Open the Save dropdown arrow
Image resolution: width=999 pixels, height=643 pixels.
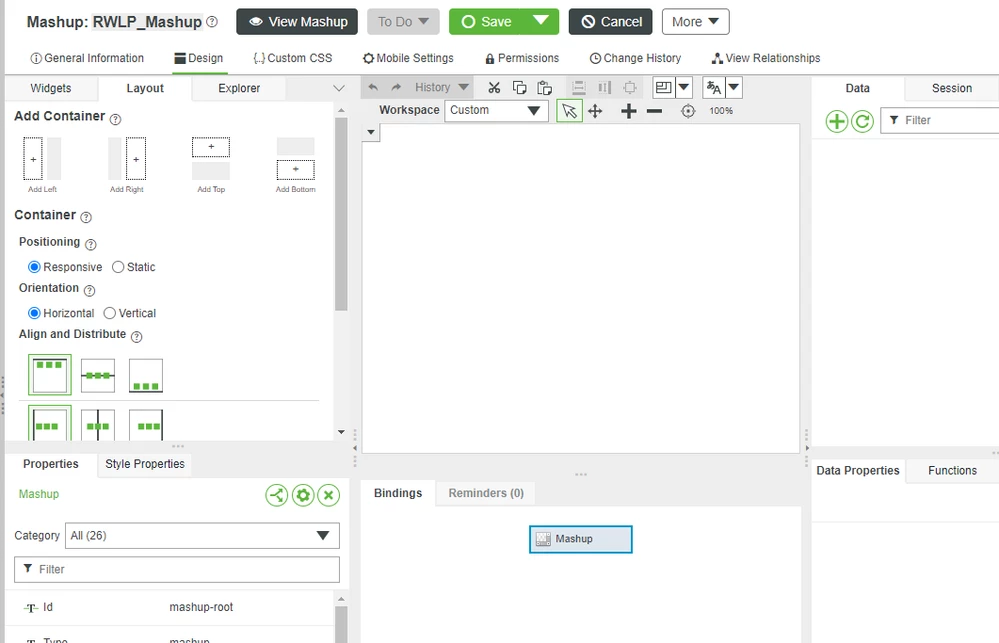(540, 22)
